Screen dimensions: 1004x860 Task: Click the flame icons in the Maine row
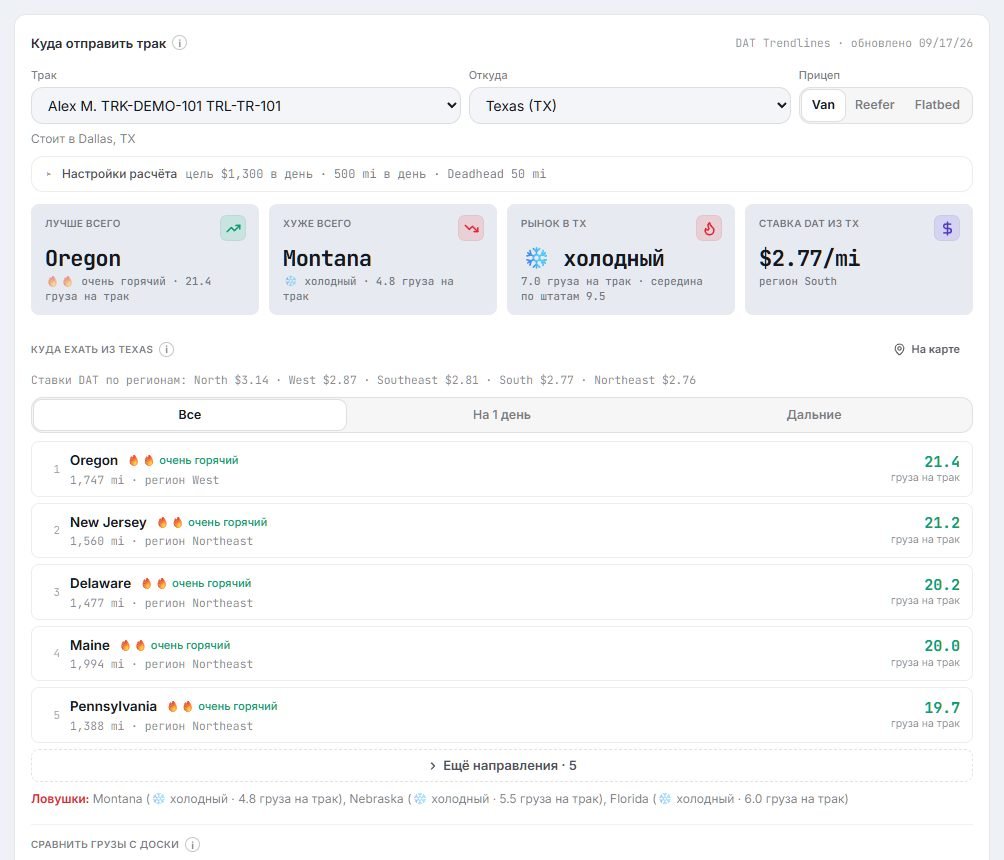point(133,645)
